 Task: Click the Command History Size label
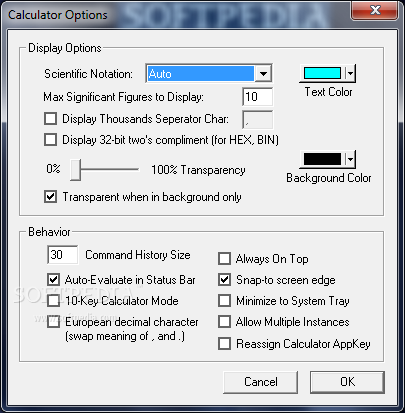[x=138, y=255]
